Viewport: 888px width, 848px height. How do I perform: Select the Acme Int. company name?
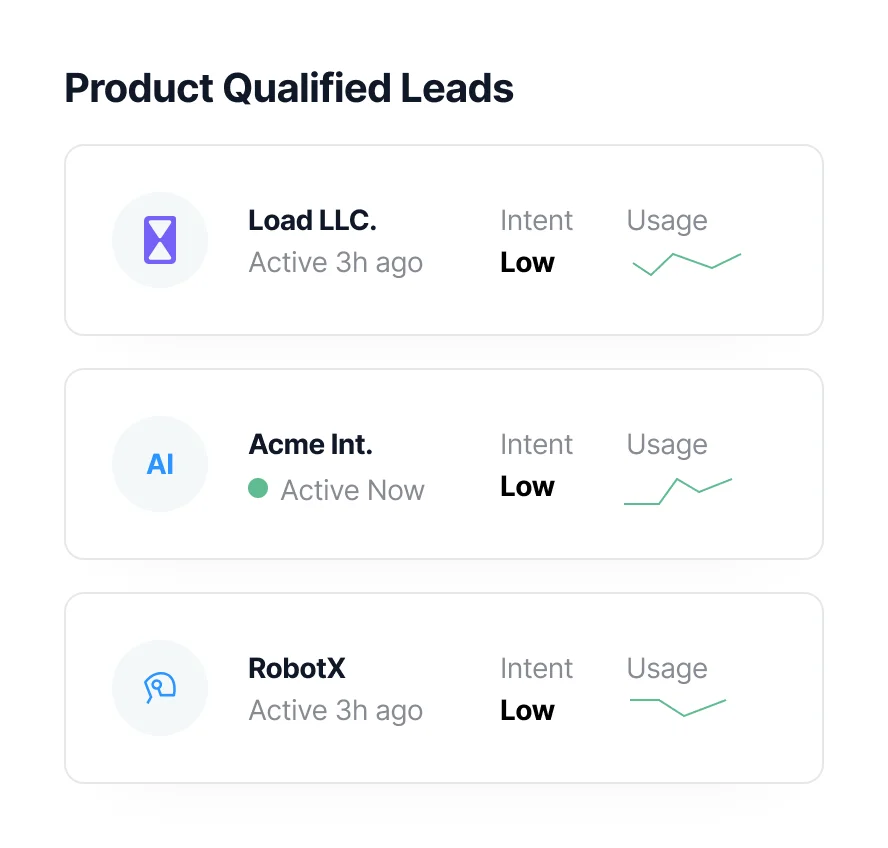310,444
